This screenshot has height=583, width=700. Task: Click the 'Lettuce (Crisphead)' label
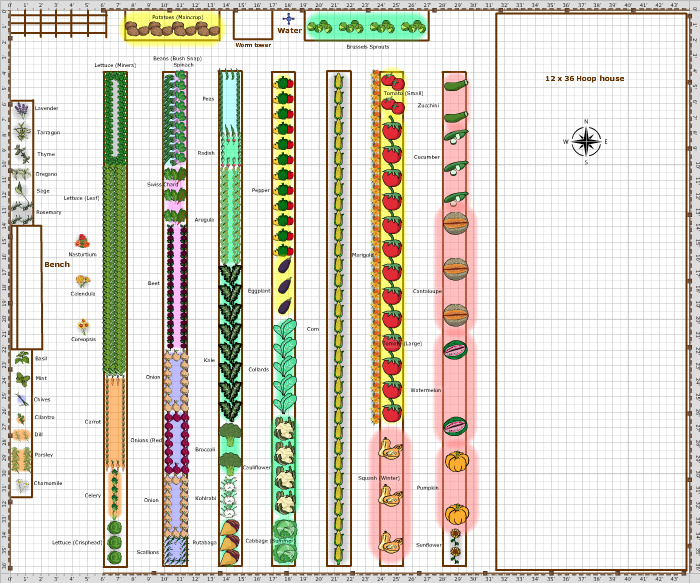(77, 542)
